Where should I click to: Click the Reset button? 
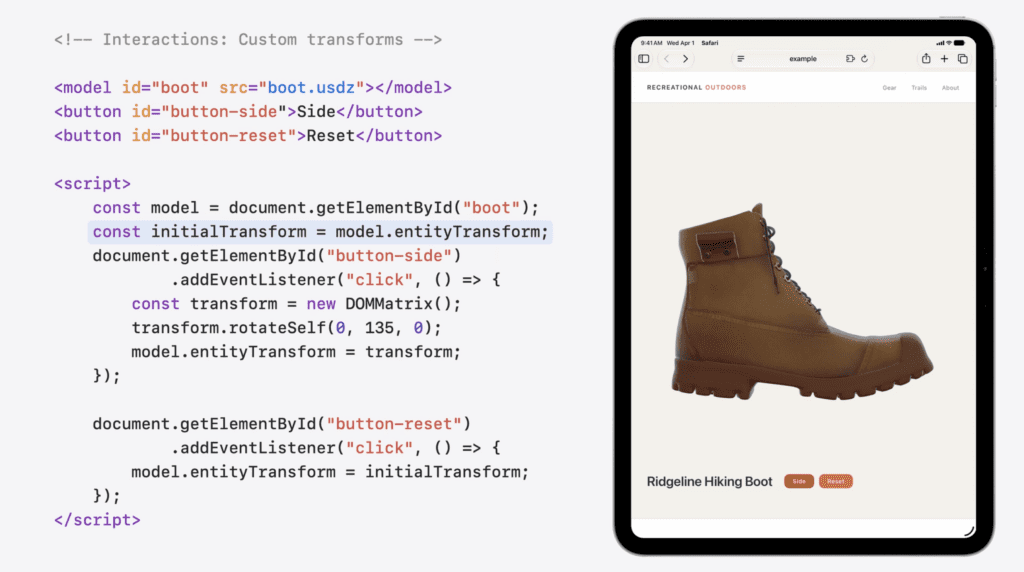pos(836,481)
